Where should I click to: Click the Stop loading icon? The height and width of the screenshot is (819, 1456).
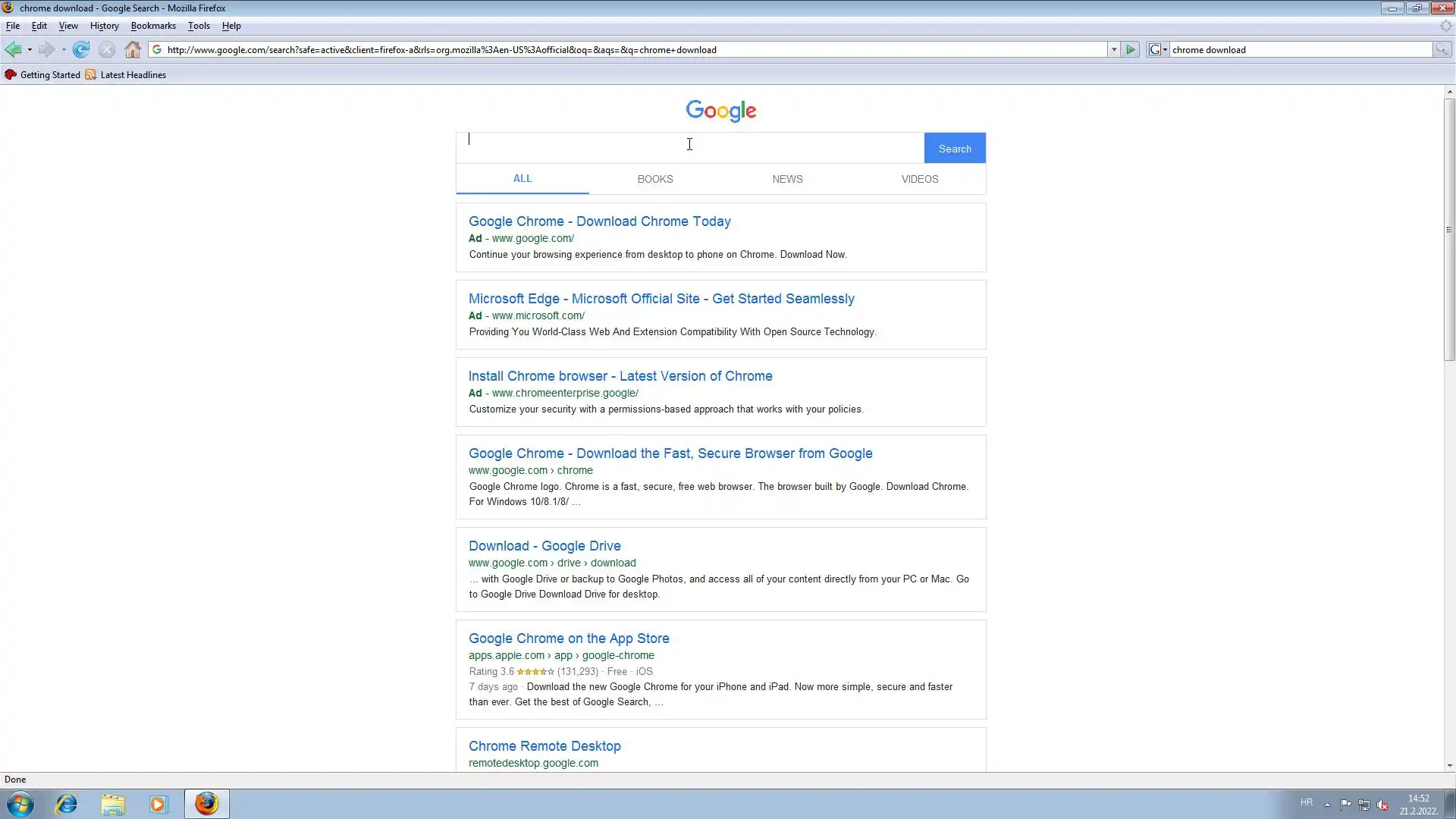[107, 50]
